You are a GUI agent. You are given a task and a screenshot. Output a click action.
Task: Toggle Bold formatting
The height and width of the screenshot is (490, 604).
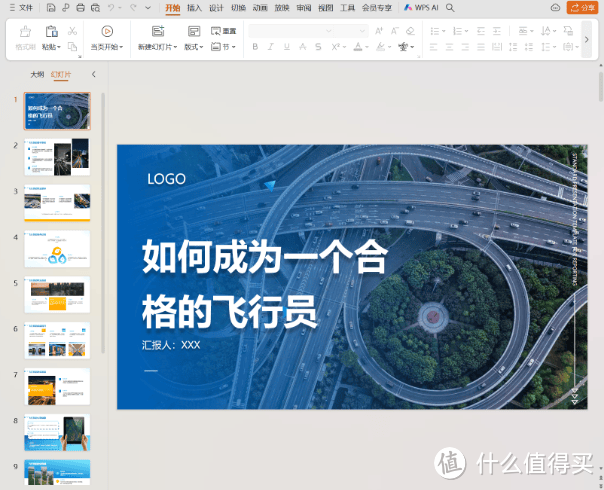coord(255,47)
